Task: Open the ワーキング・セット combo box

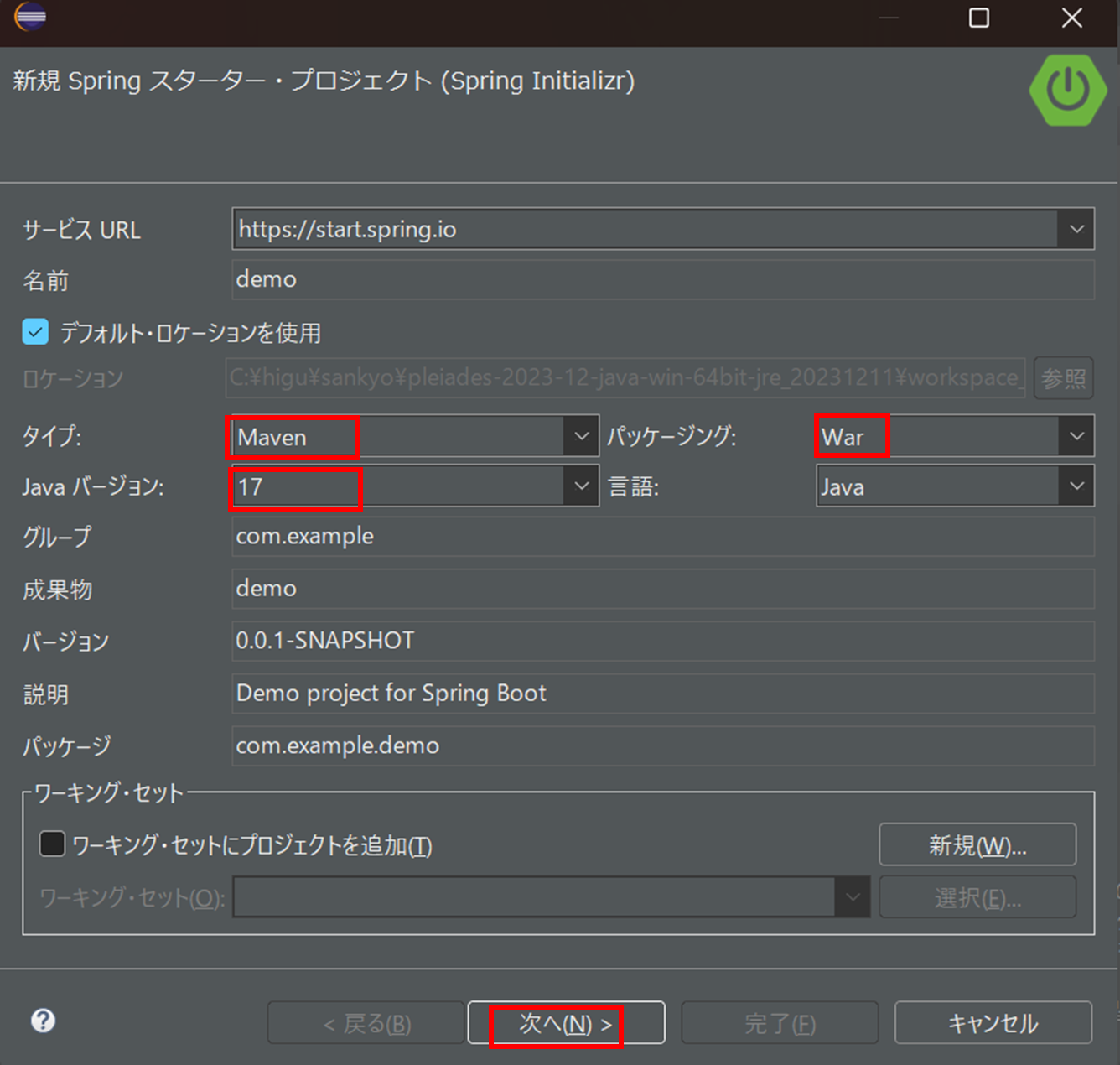Action: (853, 896)
